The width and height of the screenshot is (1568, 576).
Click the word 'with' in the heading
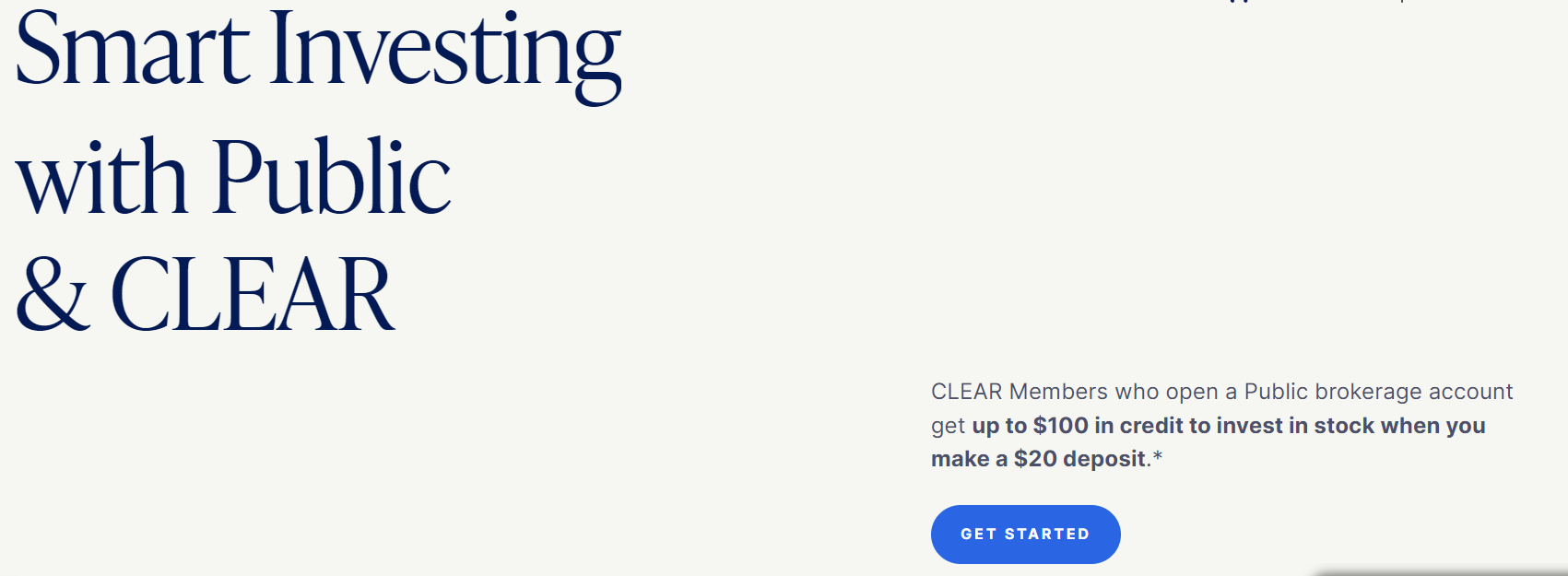(x=102, y=177)
